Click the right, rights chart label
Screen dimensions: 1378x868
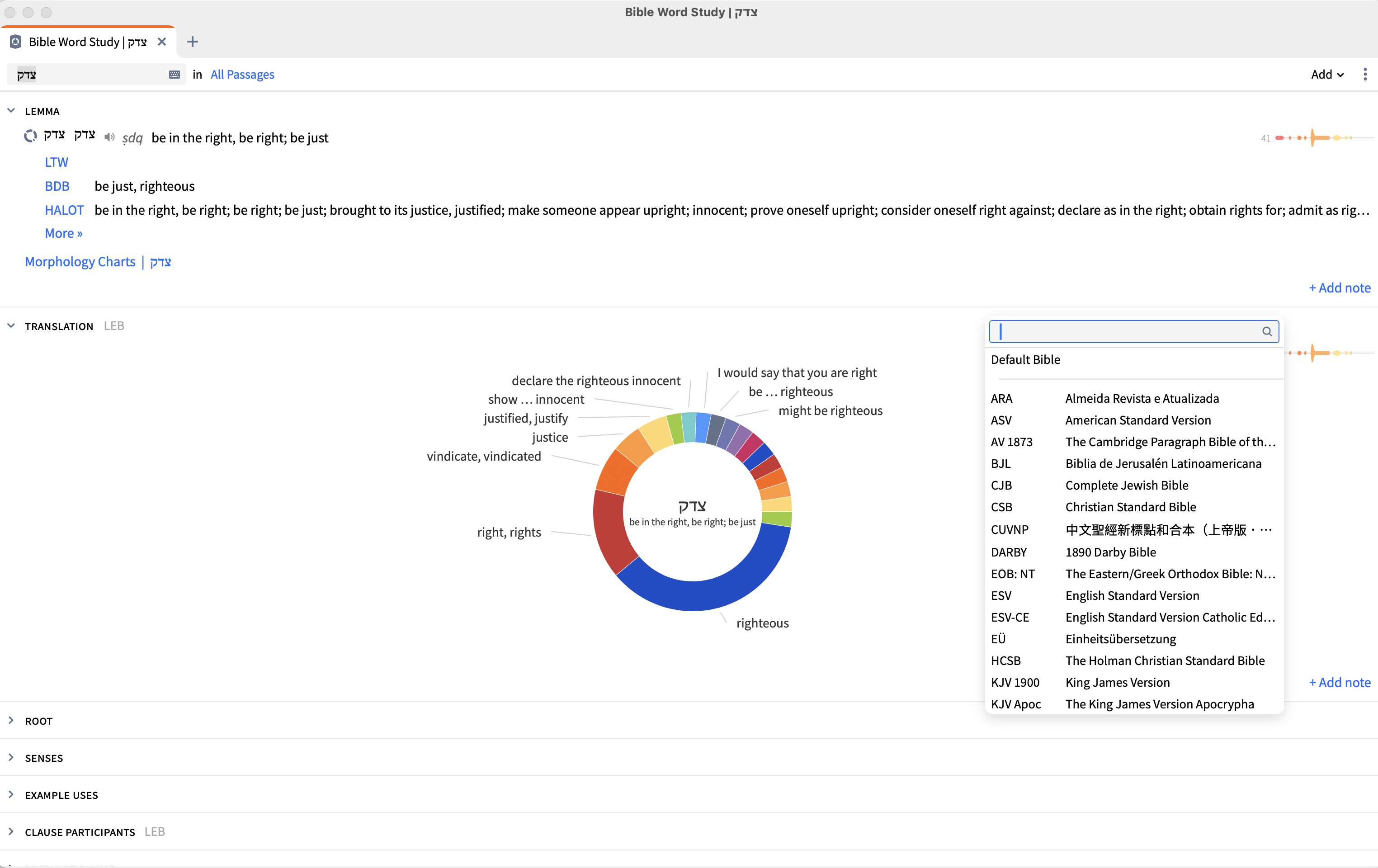click(x=509, y=532)
